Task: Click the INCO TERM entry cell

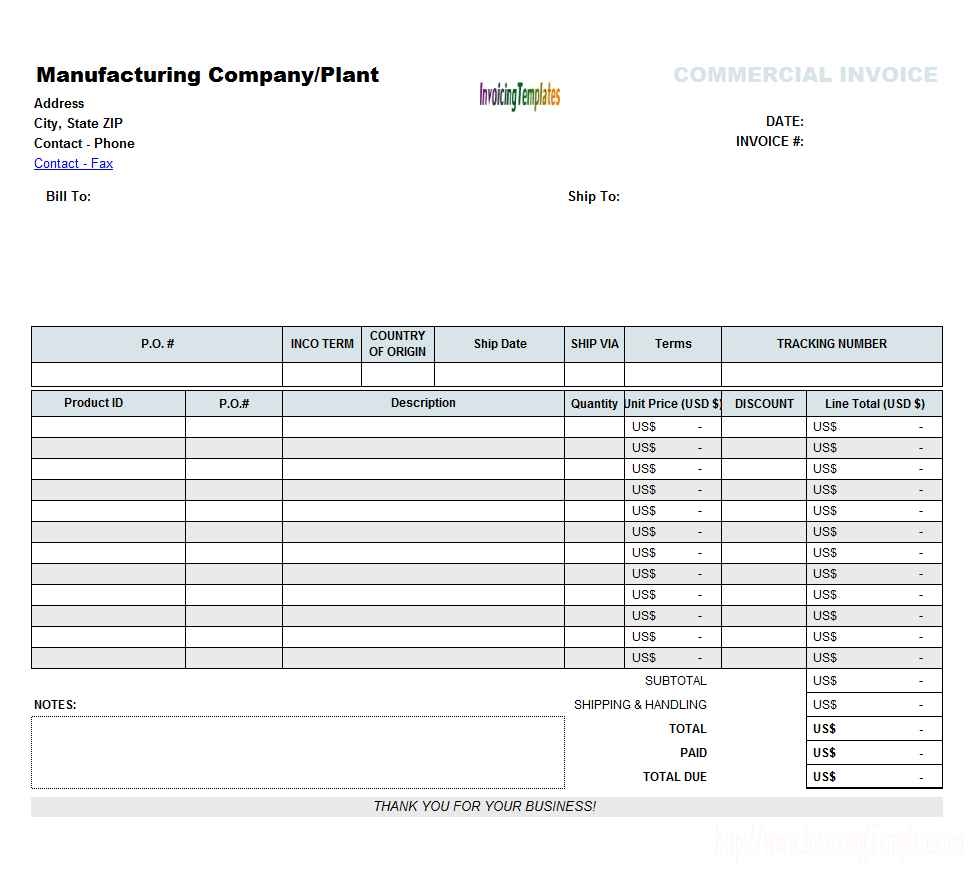Action: pos(322,374)
